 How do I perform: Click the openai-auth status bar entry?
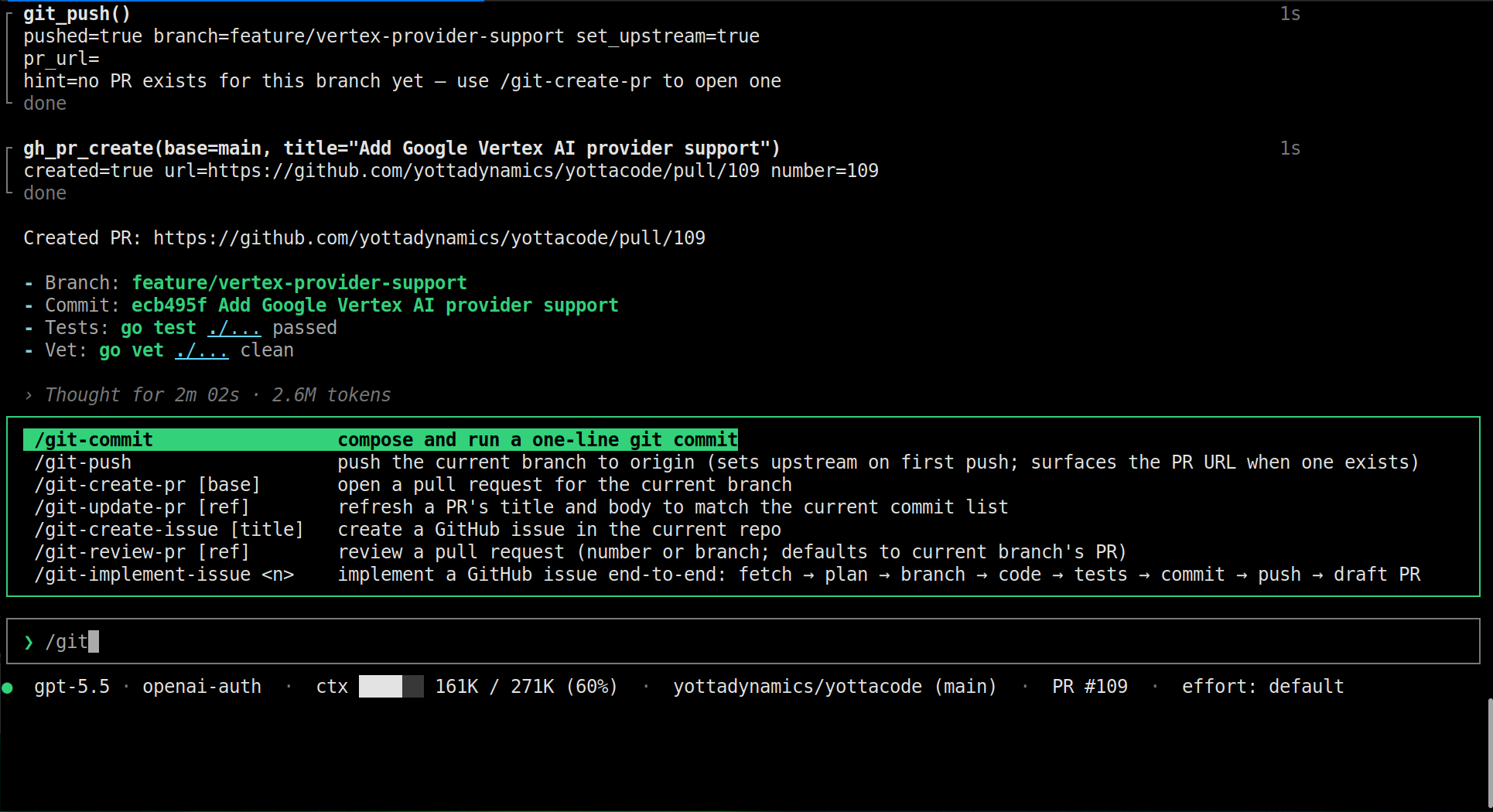click(202, 687)
